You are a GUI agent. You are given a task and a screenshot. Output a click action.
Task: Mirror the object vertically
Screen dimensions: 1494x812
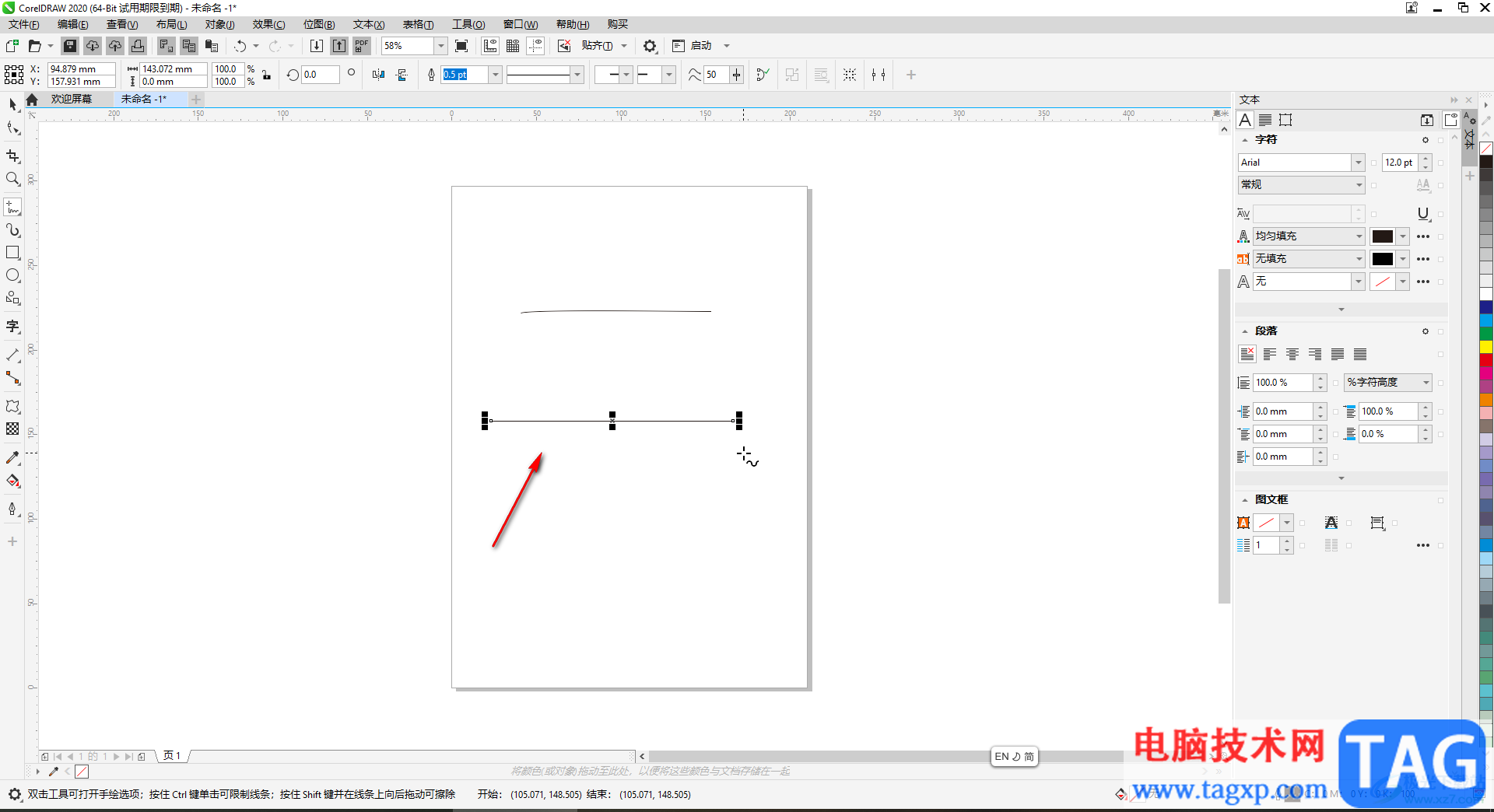pyautogui.click(x=402, y=75)
